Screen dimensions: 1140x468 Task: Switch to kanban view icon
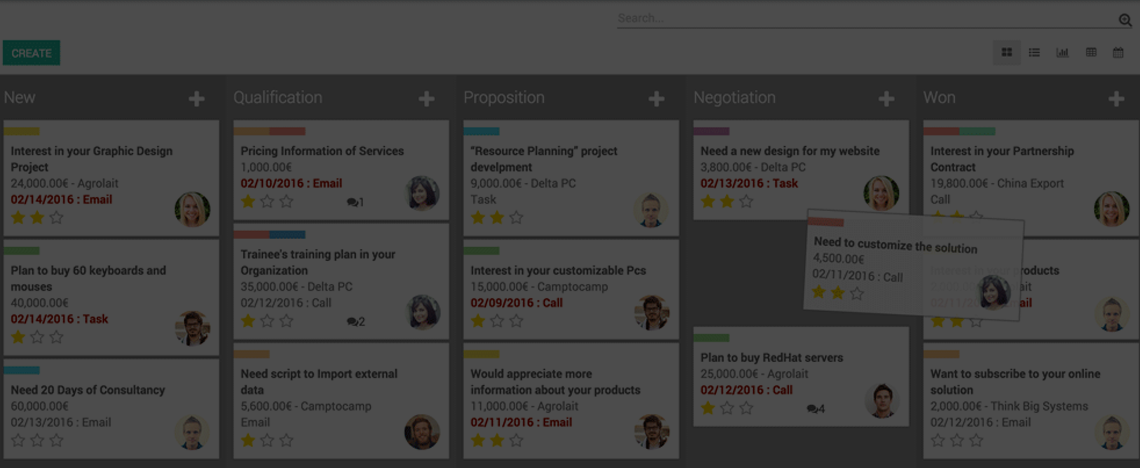(x=1007, y=52)
